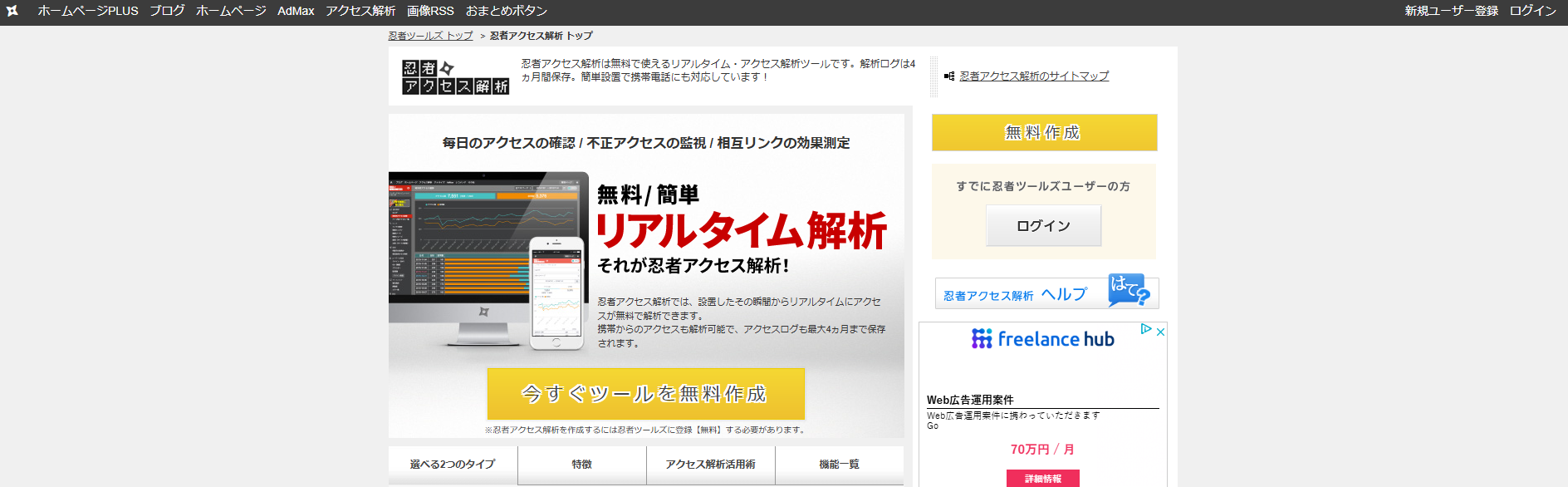Click the Ninja shuriken logo icon in top bar
The image size is (1568, 487).
tap(12, 12)
